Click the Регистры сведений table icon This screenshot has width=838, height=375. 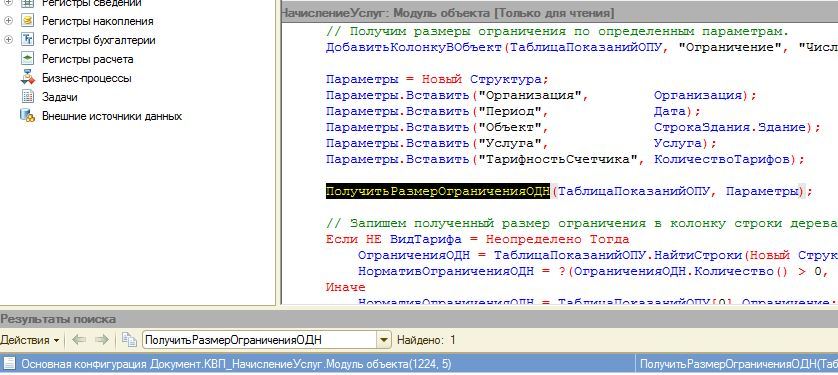coord(27,3)
